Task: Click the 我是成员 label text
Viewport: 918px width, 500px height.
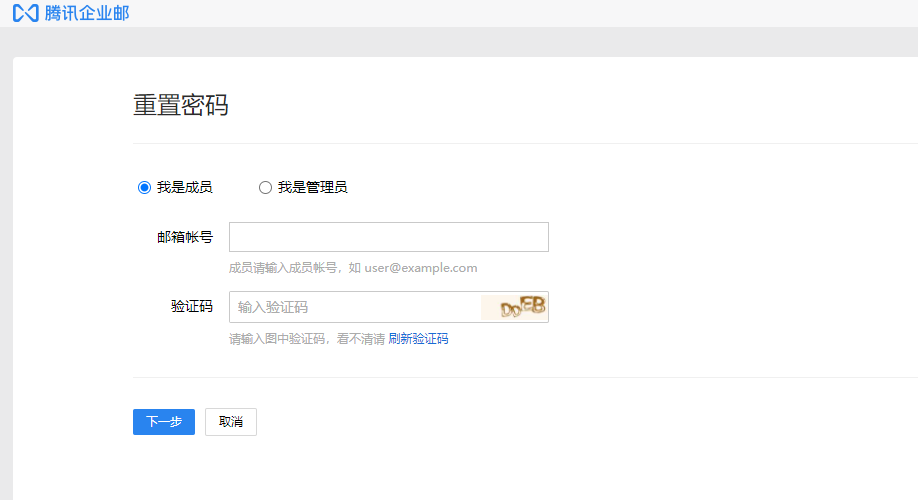Action: pyautogui.click(x=184, y=187)
